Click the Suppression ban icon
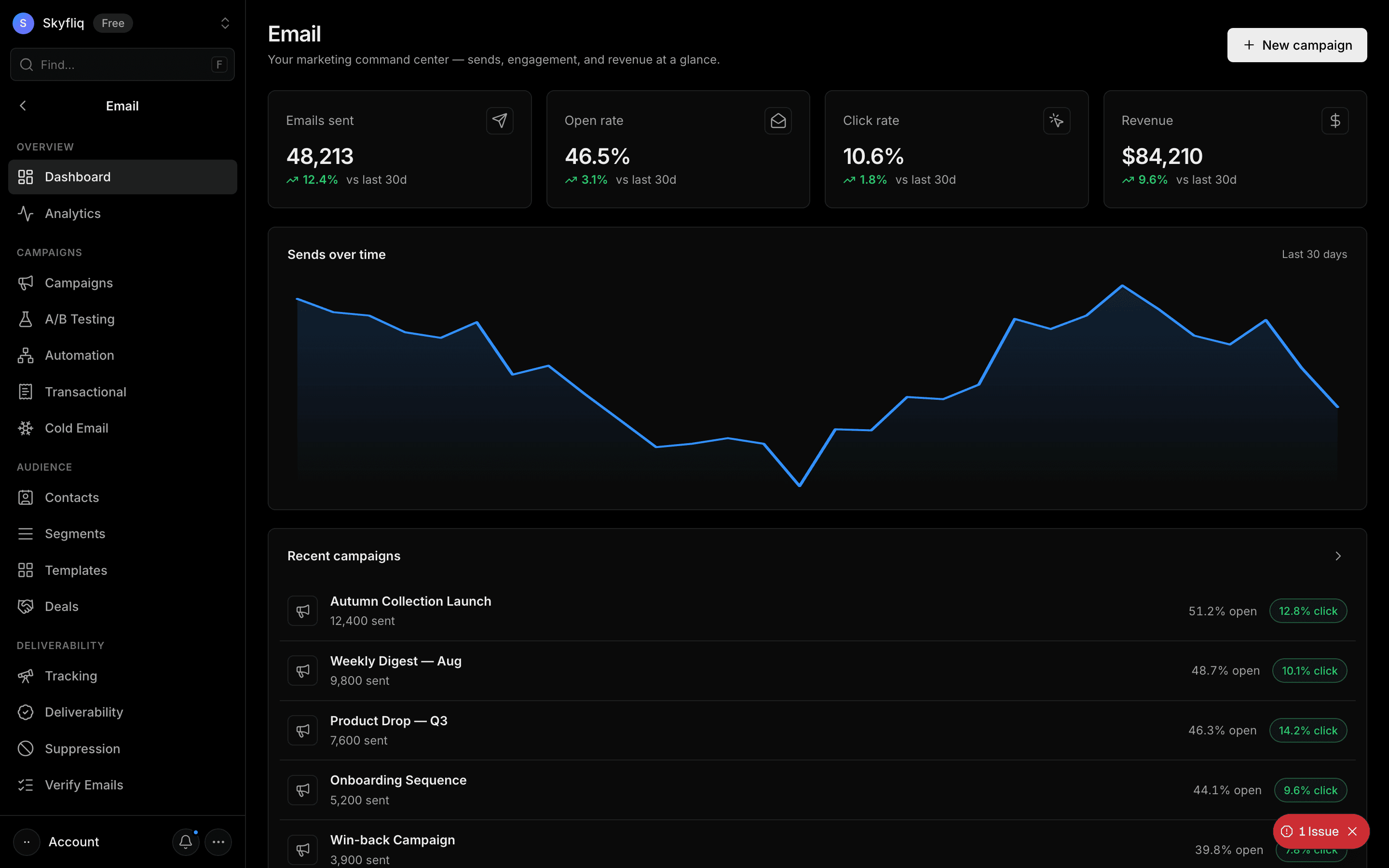 click(25, 748)
